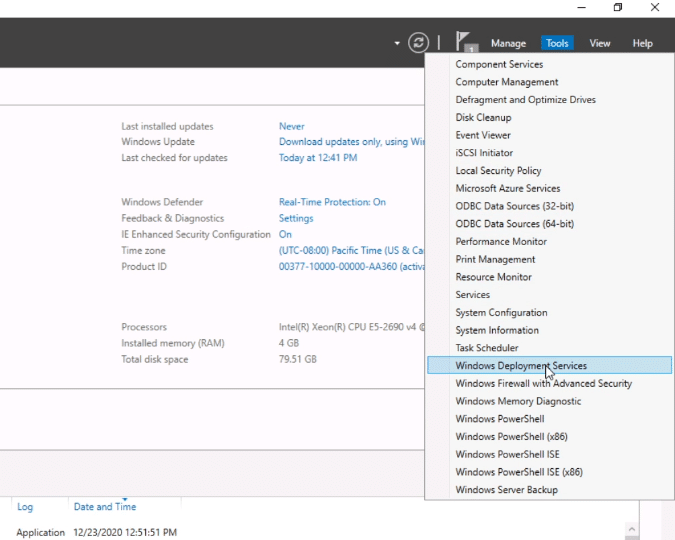Open Real-Time Protection: On link
This screenshot has height=540, width=675.
pyautogui.click(x=332, y=202)
